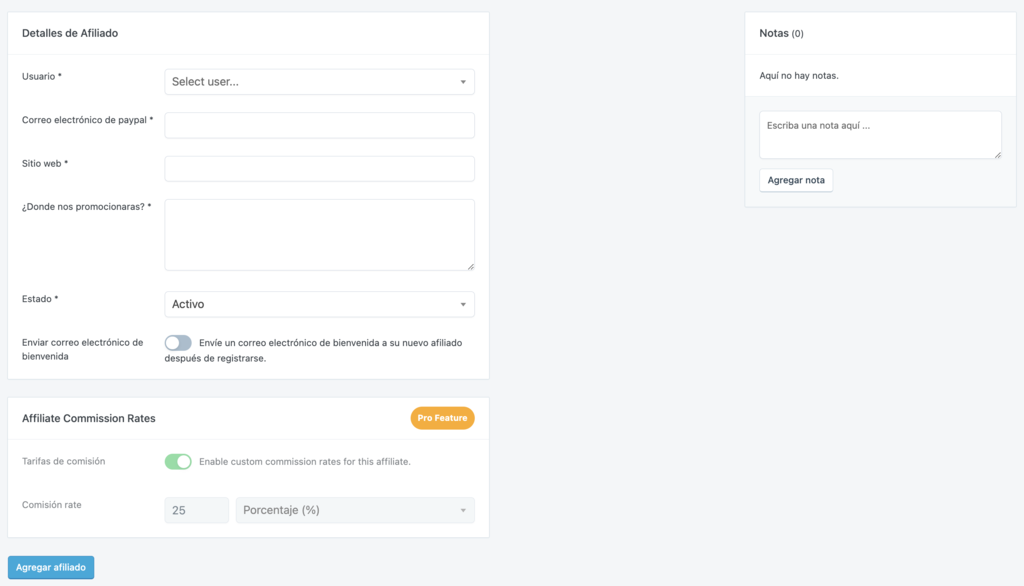Click the Pro Feature badge

[442, 418]
